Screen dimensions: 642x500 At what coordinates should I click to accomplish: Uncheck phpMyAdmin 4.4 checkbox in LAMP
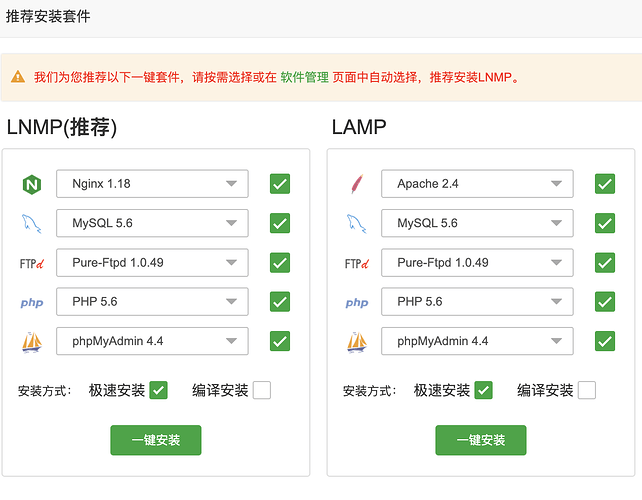point(605,341)
